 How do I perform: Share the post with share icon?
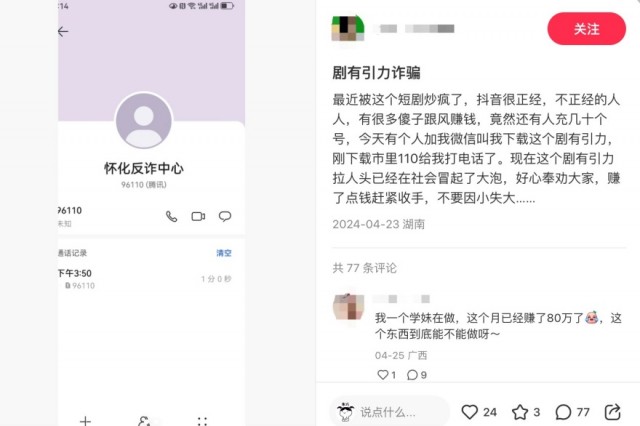pyautogui.click(x=612, y=412)
